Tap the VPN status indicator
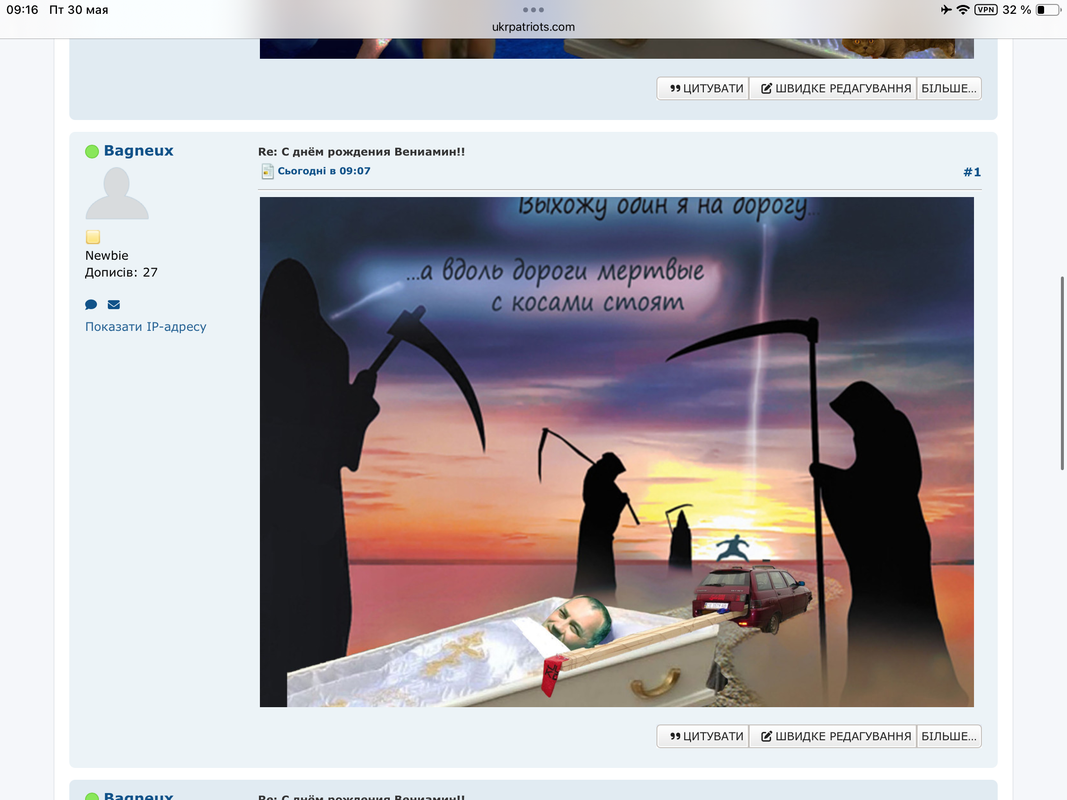1067x800 pixels. [x=985, y=10]
